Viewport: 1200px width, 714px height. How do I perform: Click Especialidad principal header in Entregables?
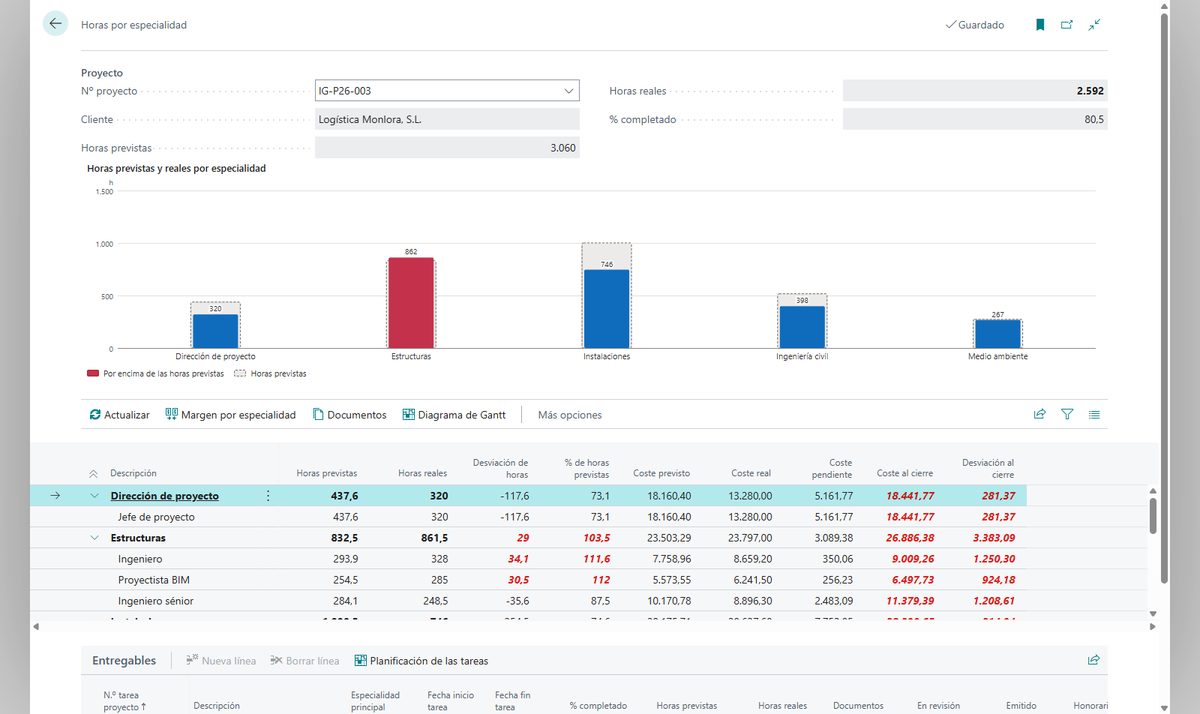(375, 700)
